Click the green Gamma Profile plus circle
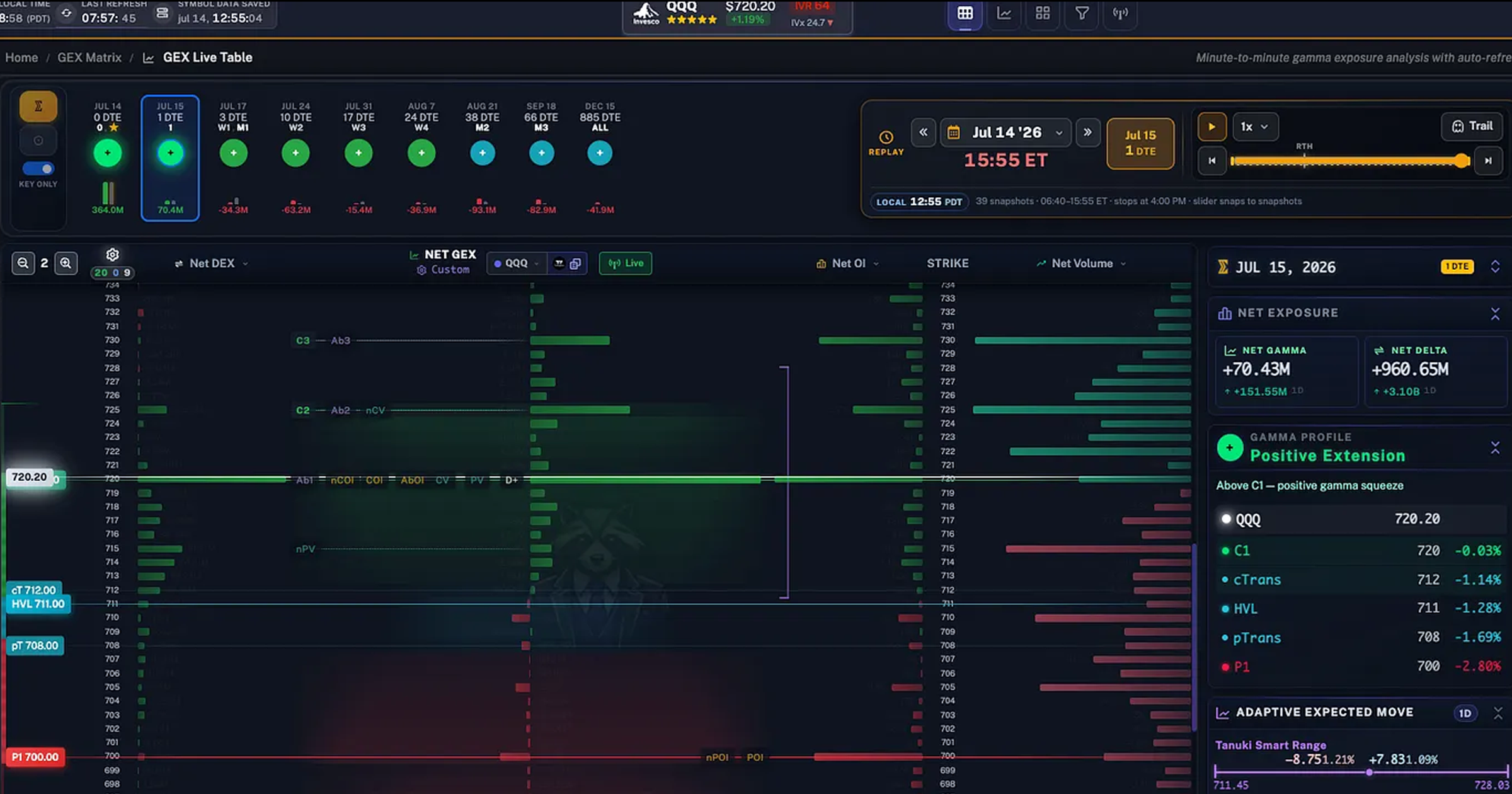Screen dimensions: 1512x794 click(x=1230, y=447)
